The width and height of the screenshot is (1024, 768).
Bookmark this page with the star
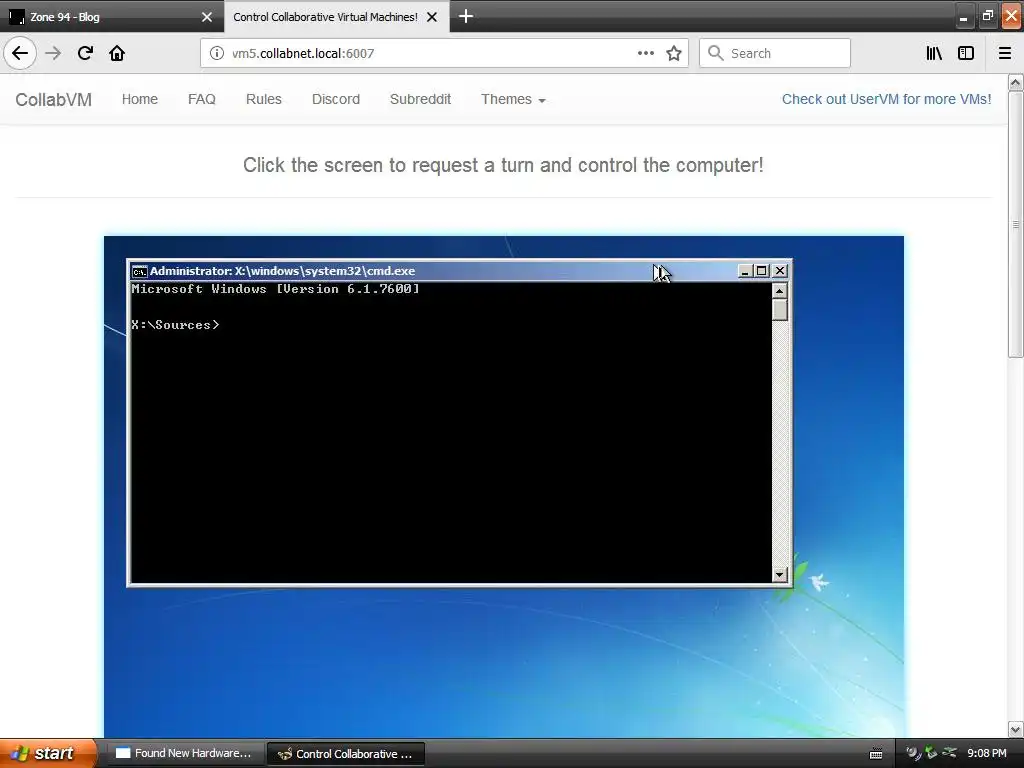pos(674,53)
